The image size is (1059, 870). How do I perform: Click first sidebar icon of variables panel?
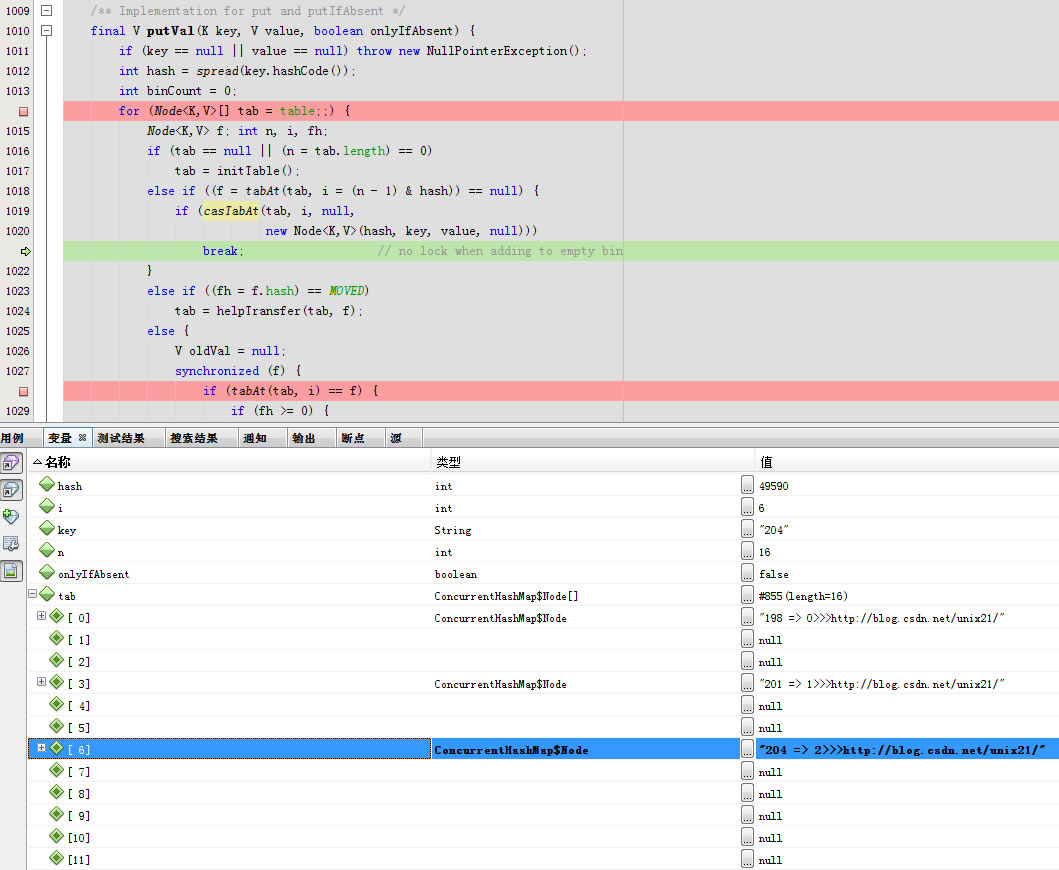[x=11, y=463]
